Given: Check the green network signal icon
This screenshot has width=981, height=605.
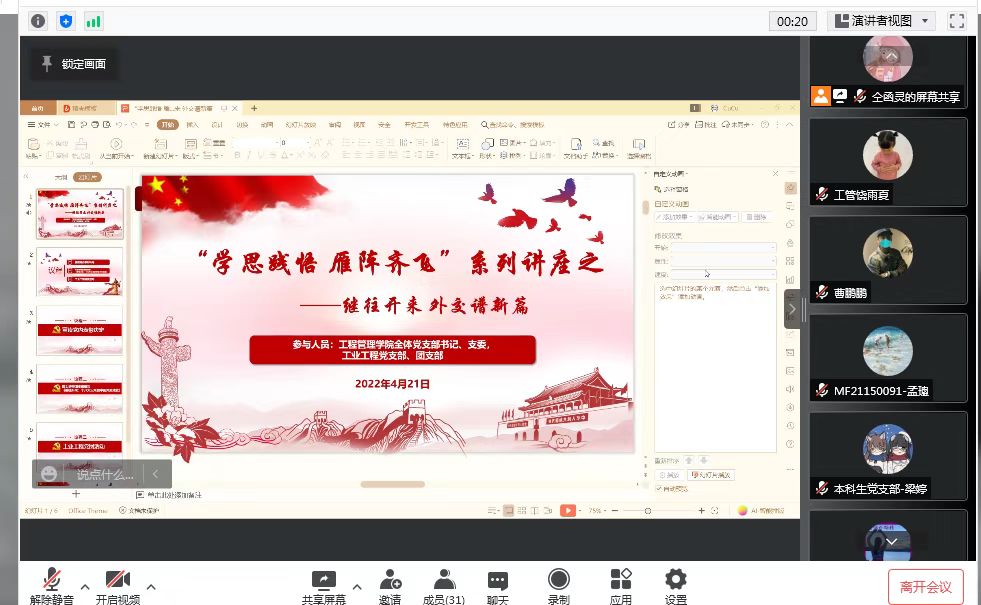Looking at the screenshot, I should tap(94, 21).
